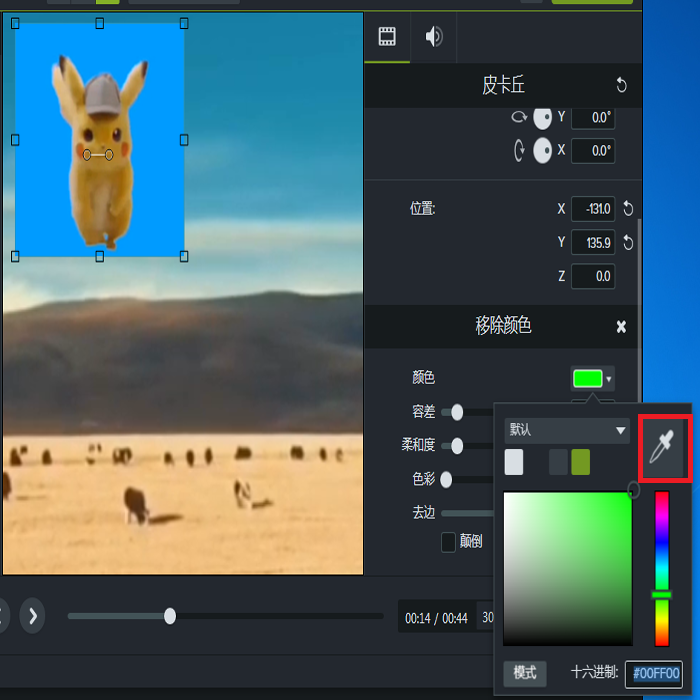Click the 去边 slider track

point(467,513)
